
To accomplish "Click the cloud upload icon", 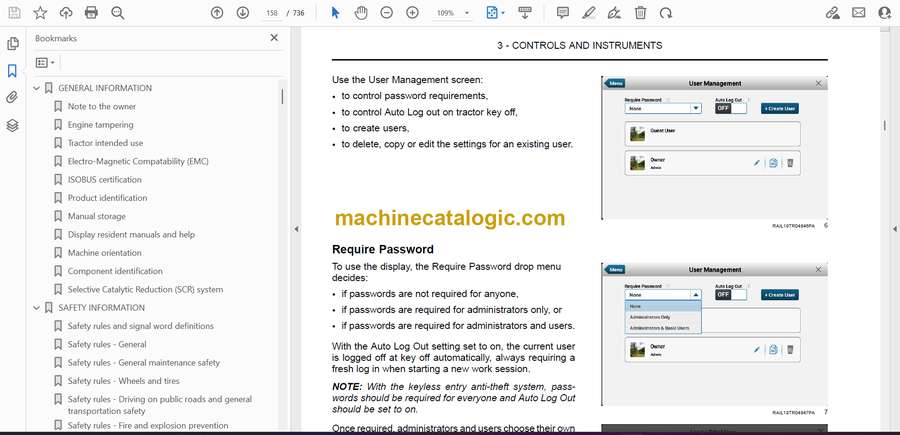I will 66,13.
